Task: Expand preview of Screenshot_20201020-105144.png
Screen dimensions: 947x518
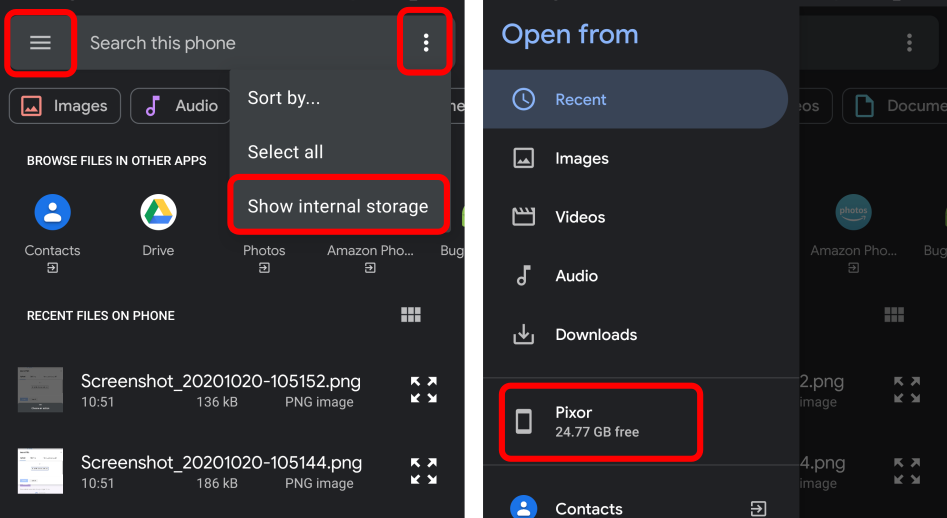Action: point(424,471)
